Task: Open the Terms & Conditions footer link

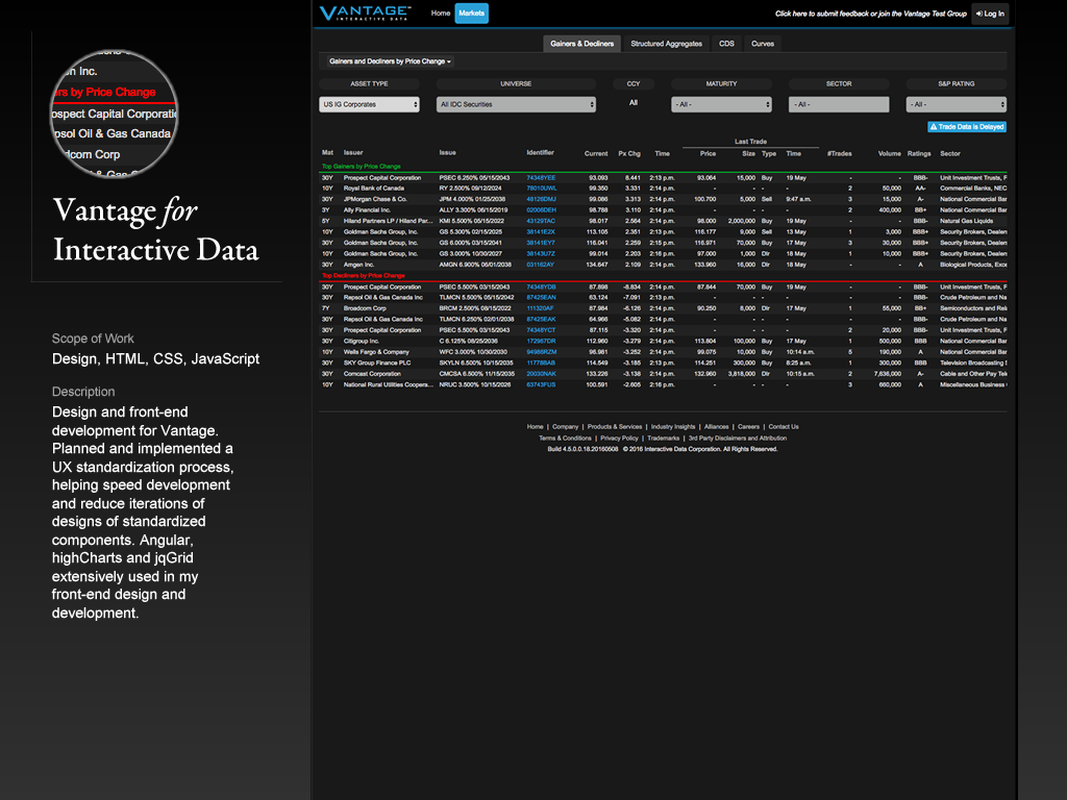Action: [x=565, y=438]
